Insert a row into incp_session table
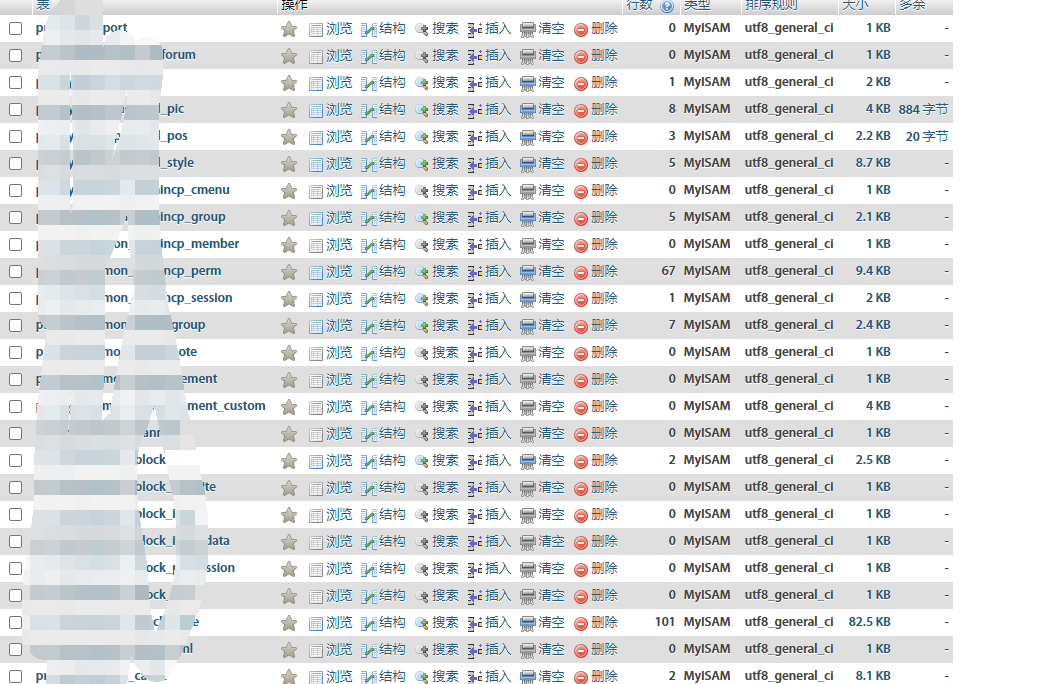The width and height of the screenshot is (1037, 684). point(489,298)
